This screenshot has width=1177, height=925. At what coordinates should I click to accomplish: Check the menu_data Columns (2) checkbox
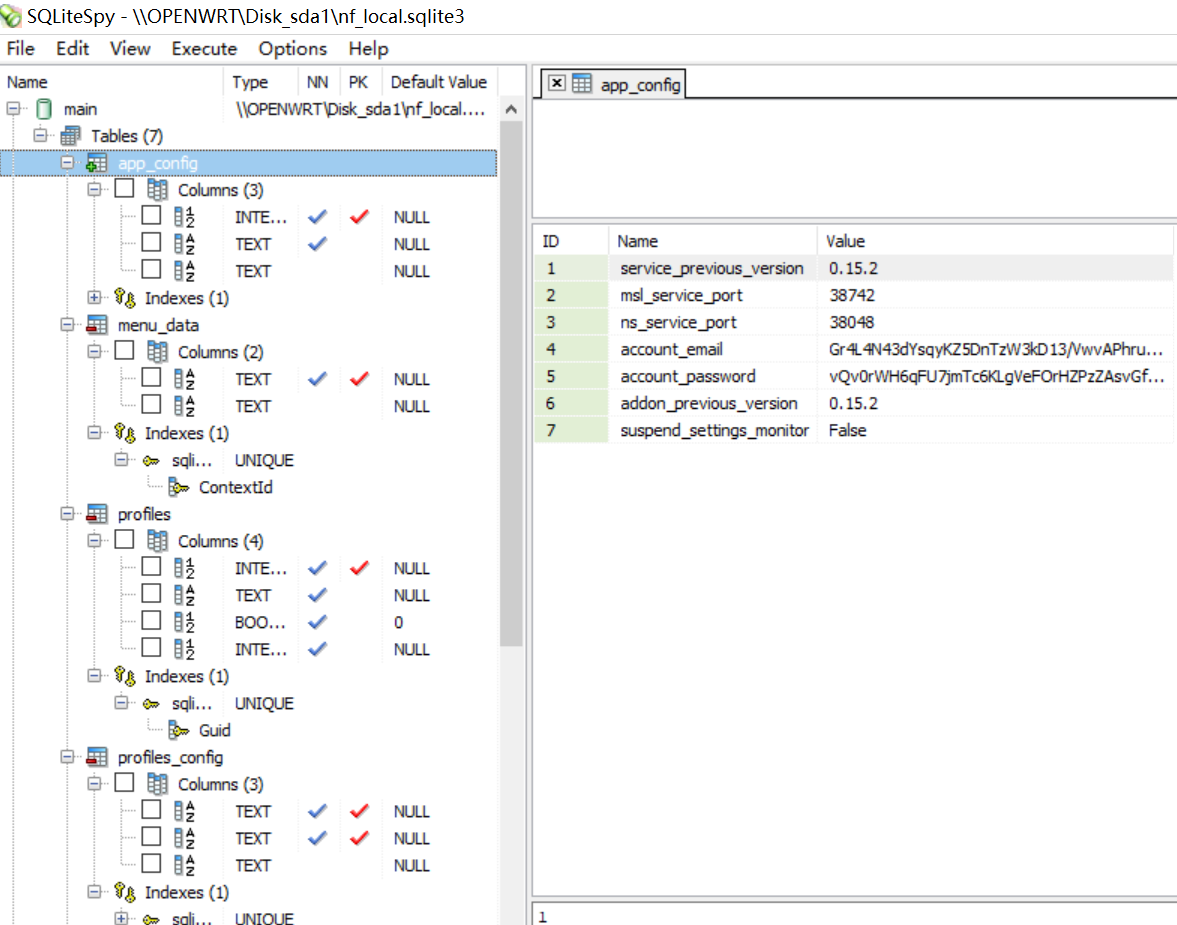[x=125, y=351]
